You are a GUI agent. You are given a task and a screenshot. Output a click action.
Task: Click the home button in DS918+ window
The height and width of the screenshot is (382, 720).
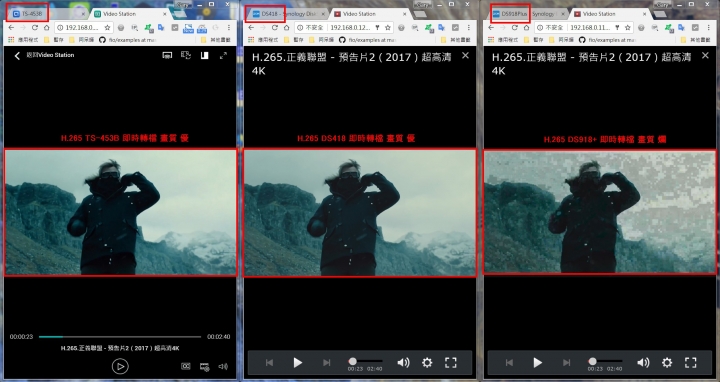[527, 28]
